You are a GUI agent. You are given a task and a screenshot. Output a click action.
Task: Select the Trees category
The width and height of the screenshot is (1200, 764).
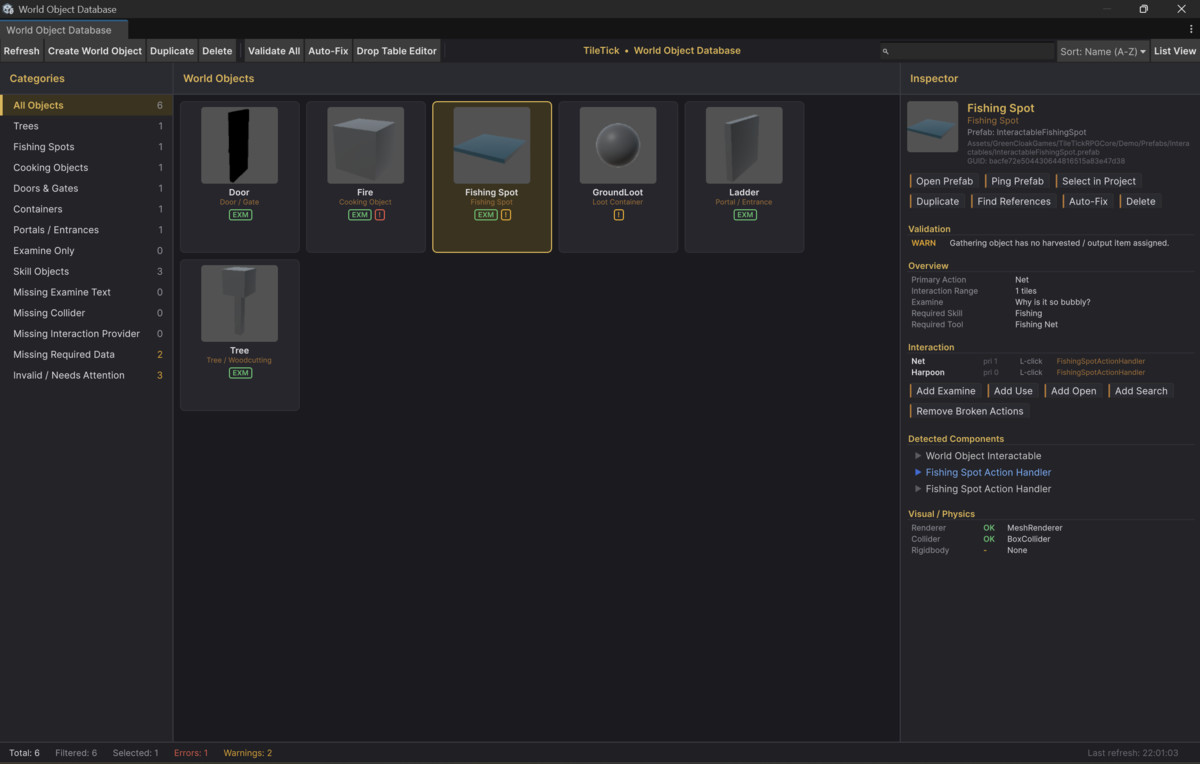(86, 126)
